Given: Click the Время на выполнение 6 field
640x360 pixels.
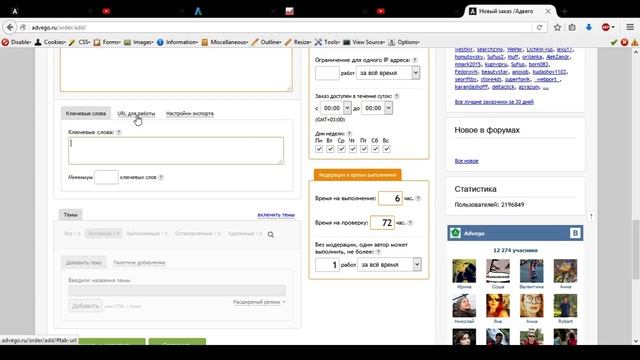Looking at the screenshot, I should click(x=390, y=198).
